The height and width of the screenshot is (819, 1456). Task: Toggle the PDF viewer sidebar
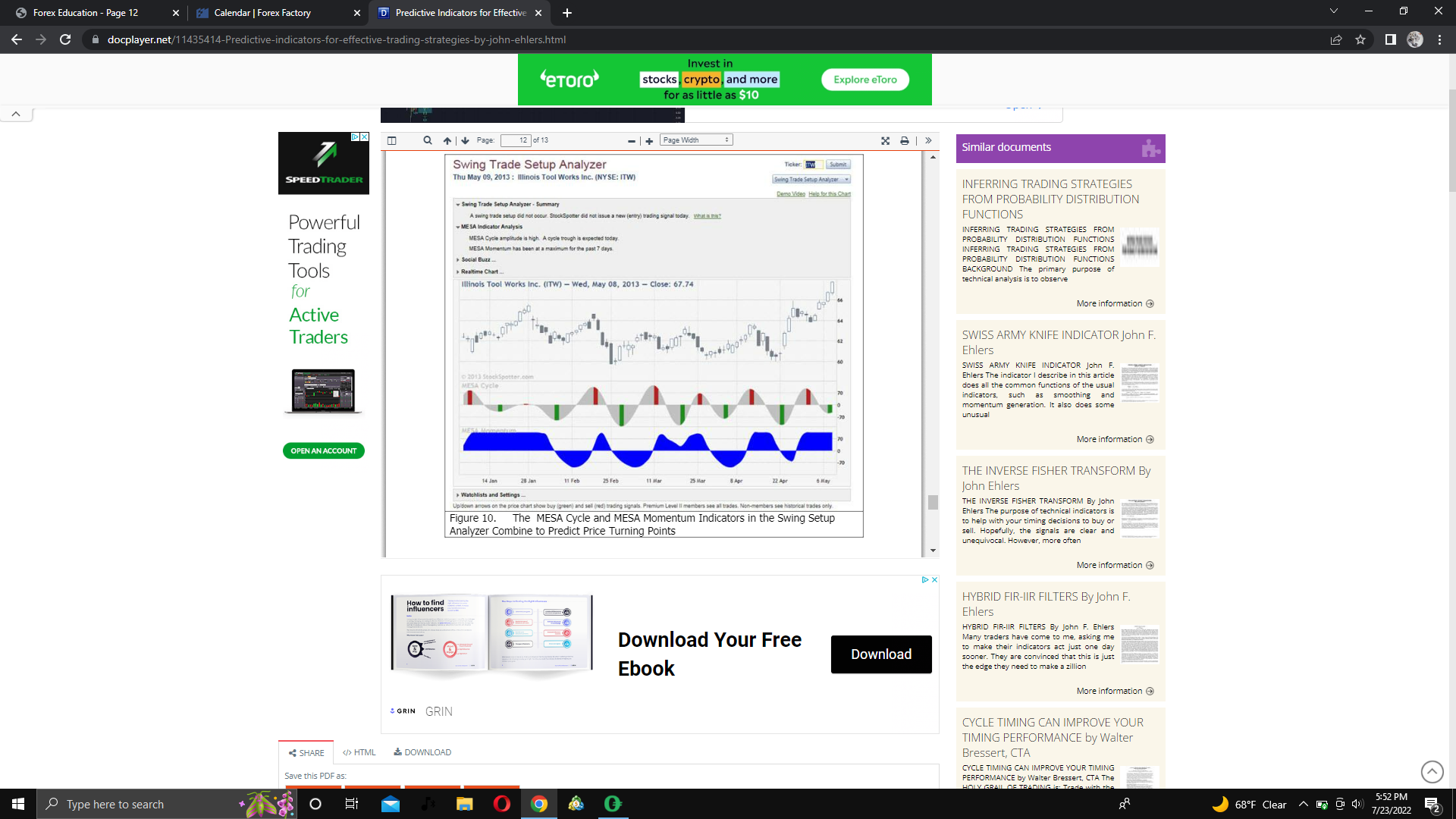[391, 140]
